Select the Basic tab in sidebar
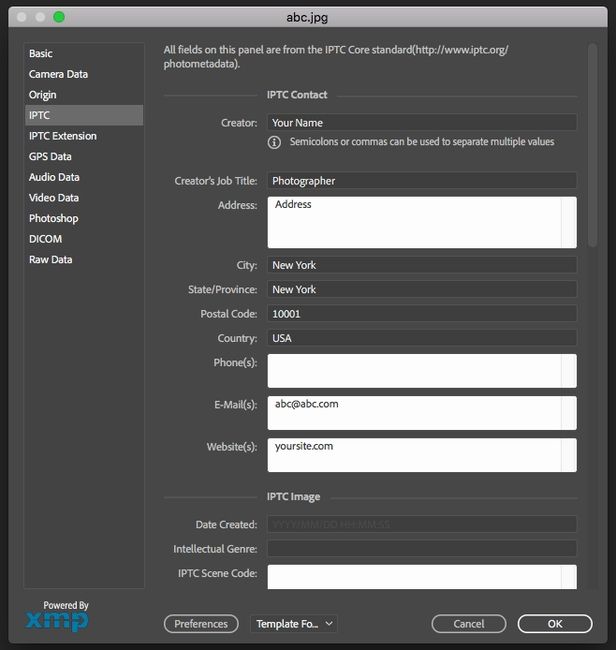 pos(41,53)
